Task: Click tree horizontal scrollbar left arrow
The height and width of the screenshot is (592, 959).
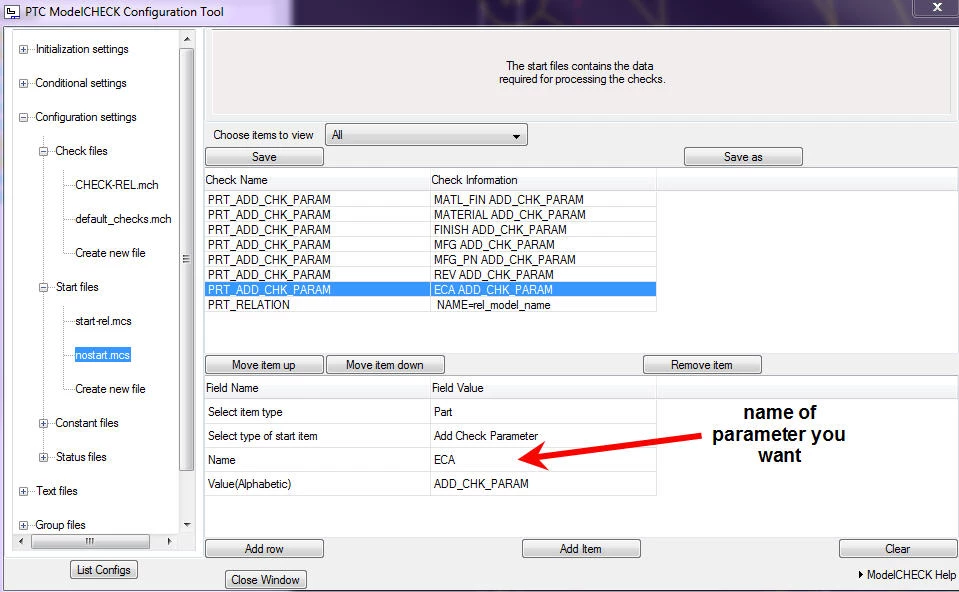Action: point(21,541)
